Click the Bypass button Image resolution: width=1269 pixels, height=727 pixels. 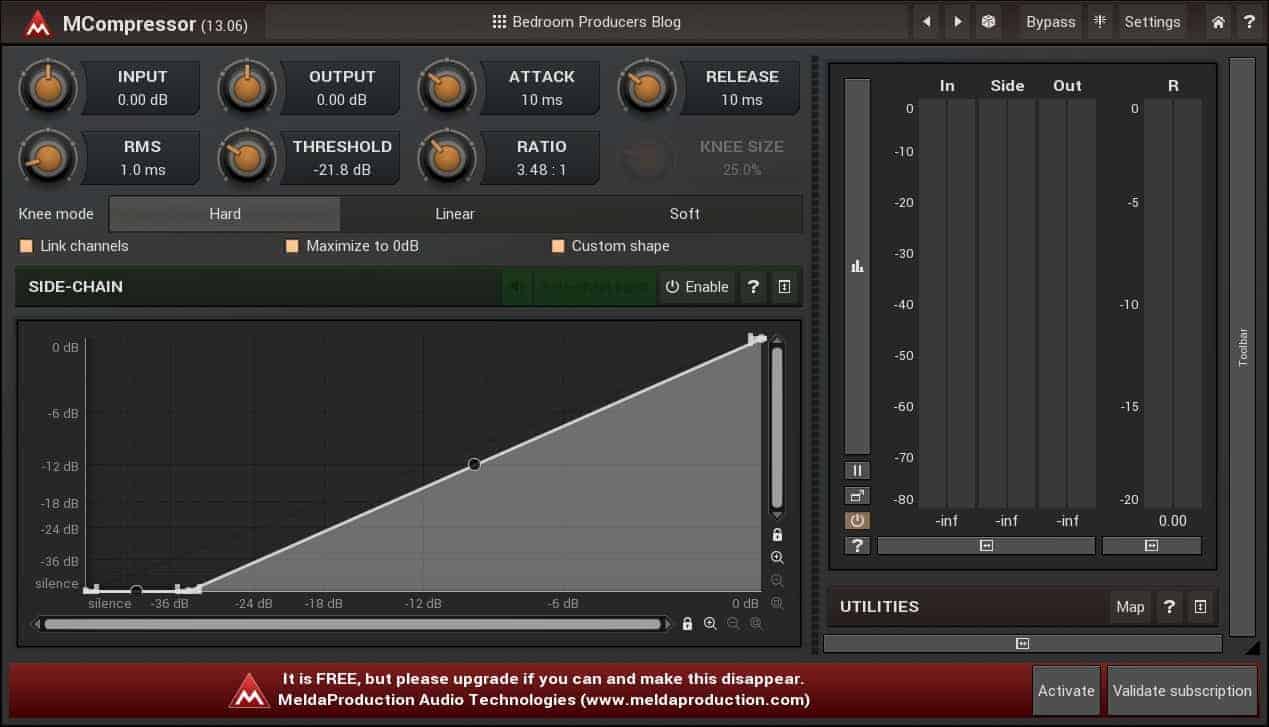tap(1050, 21)
